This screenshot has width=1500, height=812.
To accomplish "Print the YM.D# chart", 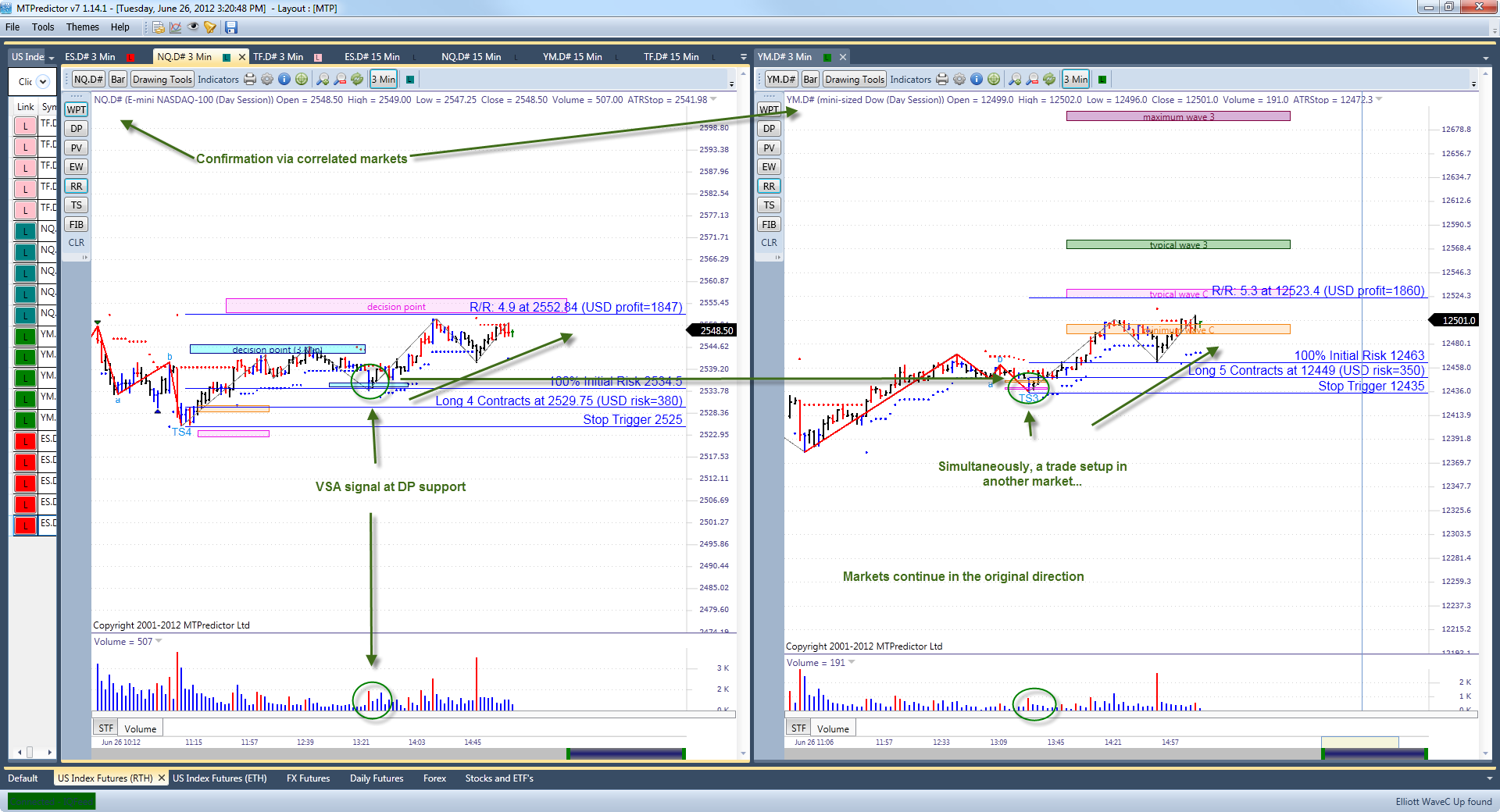I will pyautogui.click(x=942, y=79).
